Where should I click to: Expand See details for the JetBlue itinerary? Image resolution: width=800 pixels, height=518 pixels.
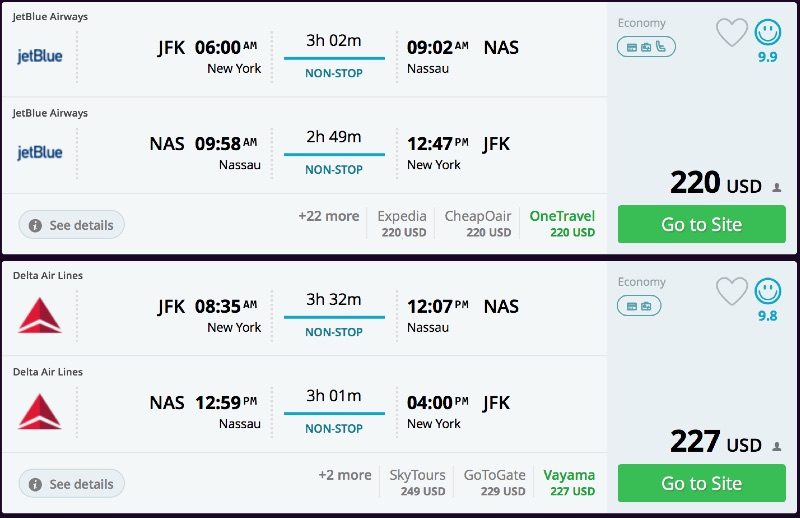(x=72, y=225)
